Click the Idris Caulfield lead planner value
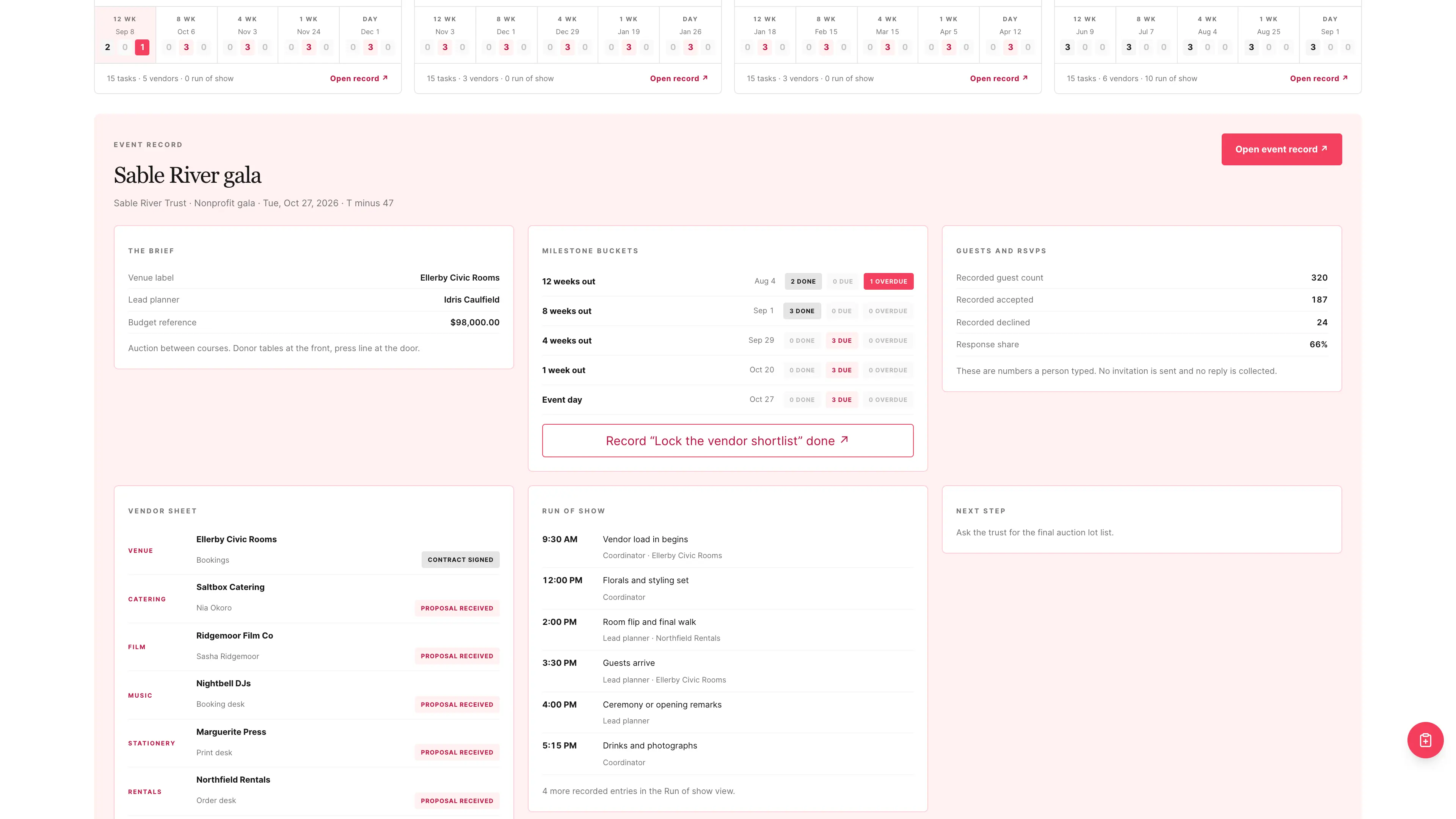Image resolution: width=1456 pixels, height=819 pixels. click(471, 300)
